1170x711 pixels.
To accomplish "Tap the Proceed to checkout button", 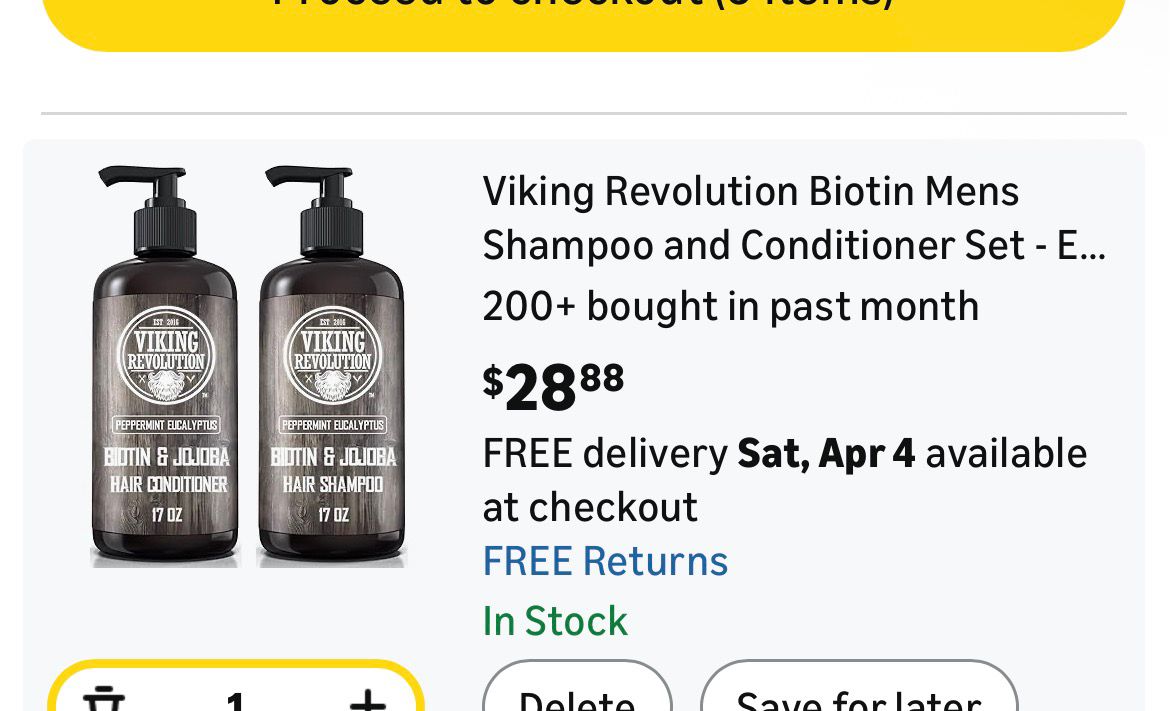I will tap(584, 15).
